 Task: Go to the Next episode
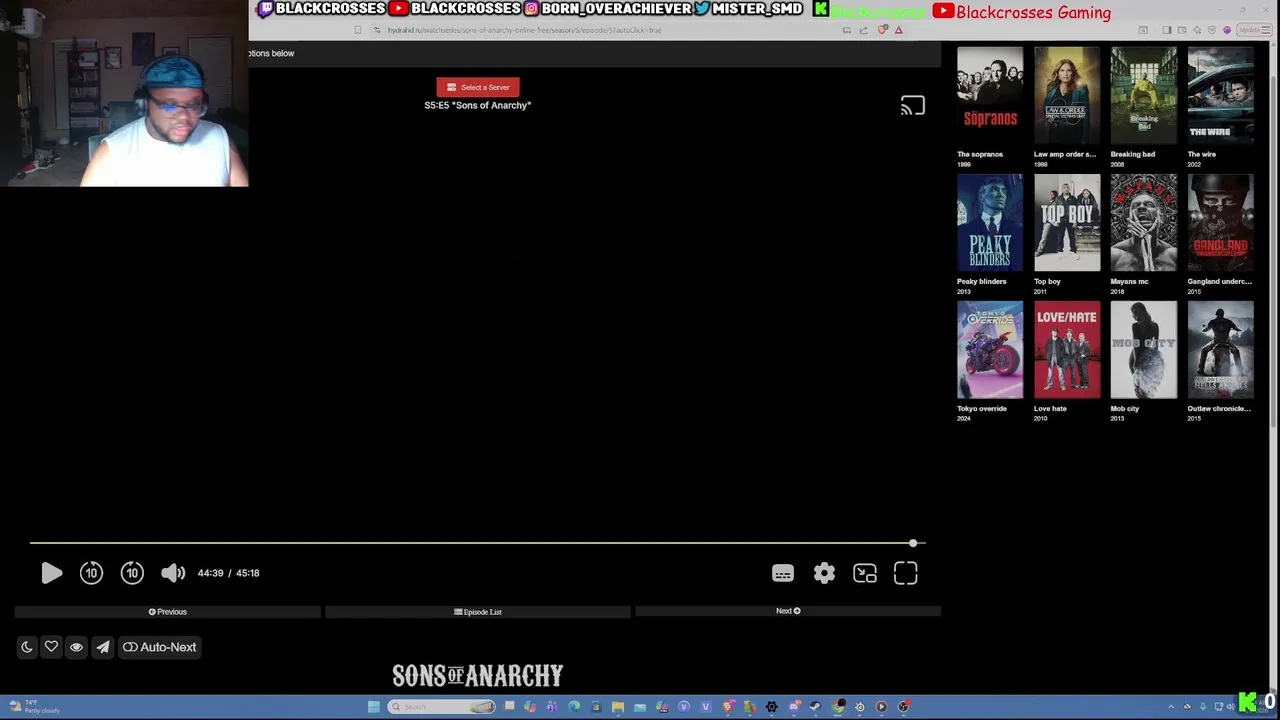coord(788,611)
